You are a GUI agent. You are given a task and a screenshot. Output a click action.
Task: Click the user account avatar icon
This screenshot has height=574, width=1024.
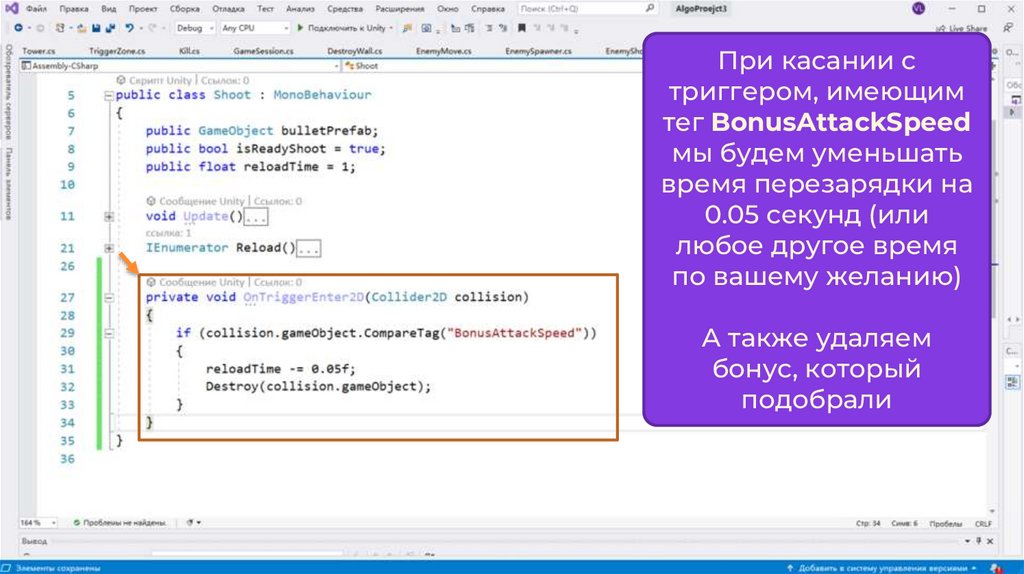coord(918,8)
